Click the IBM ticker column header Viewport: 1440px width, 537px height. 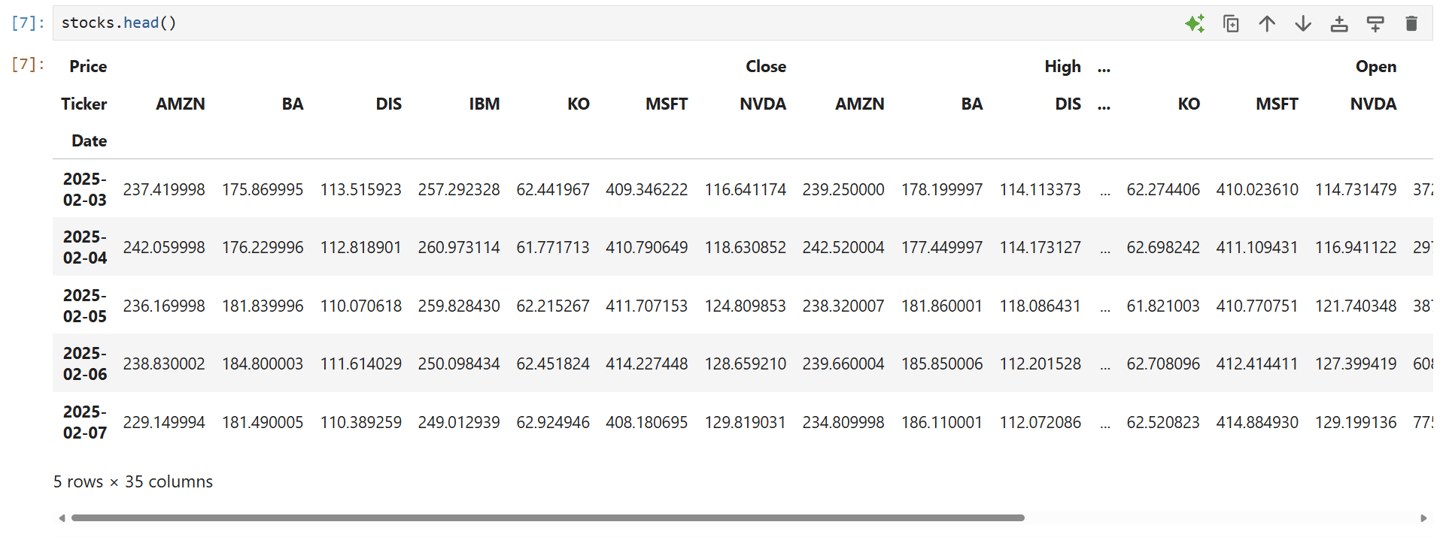point(484,104)
